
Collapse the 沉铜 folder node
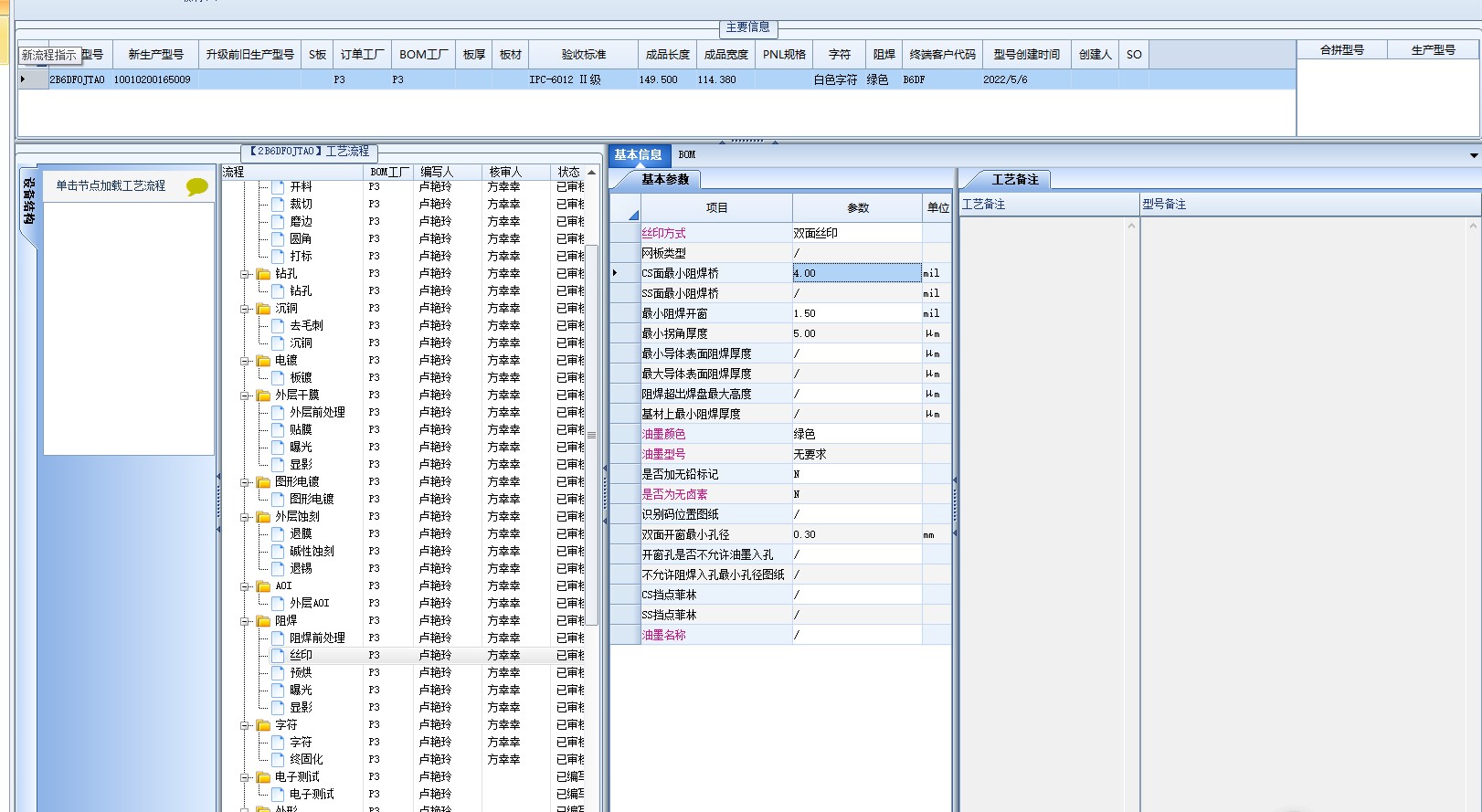pos(245,309)
